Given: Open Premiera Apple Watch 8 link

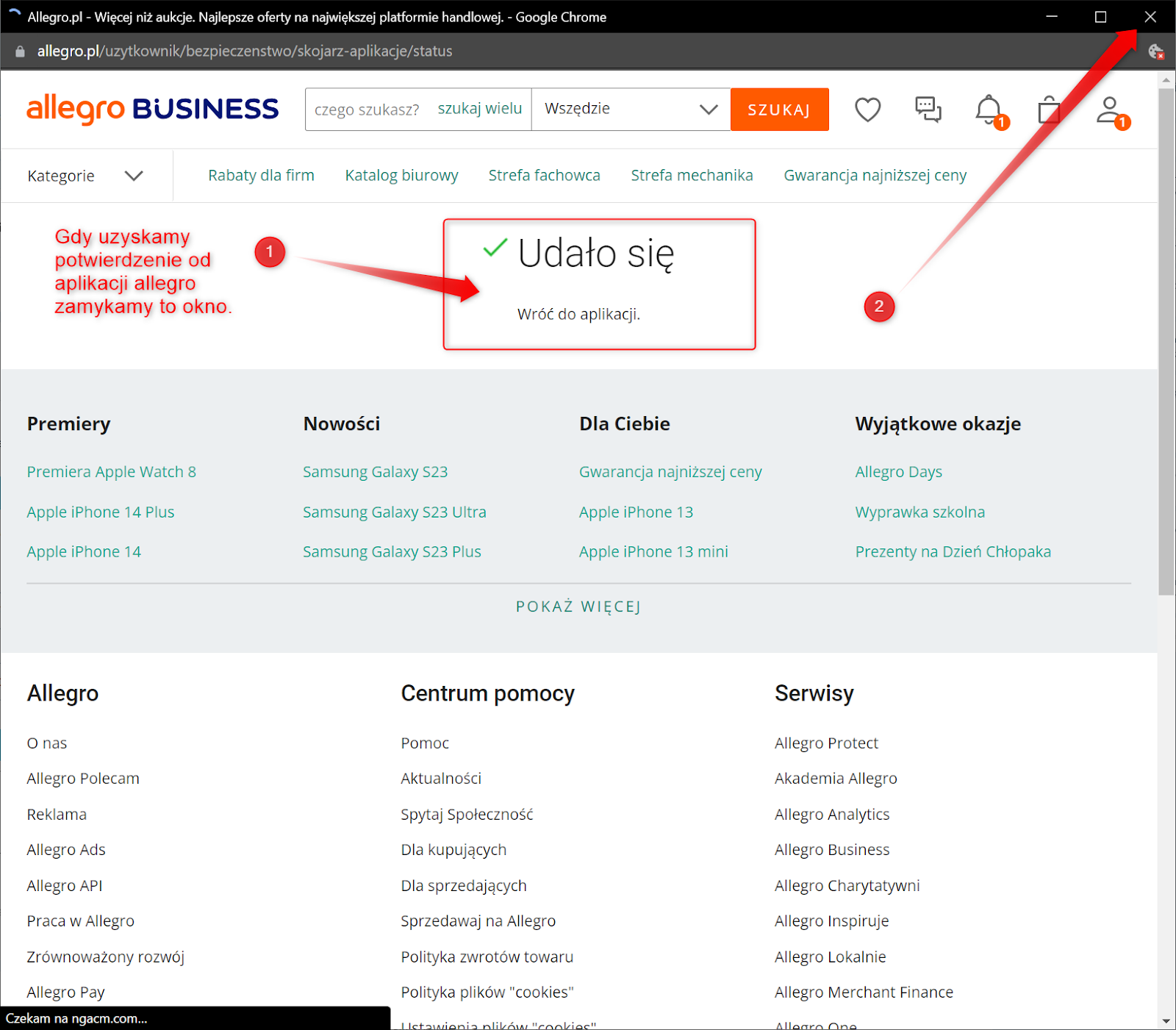Looking at the screenshot, I should 112,472.
